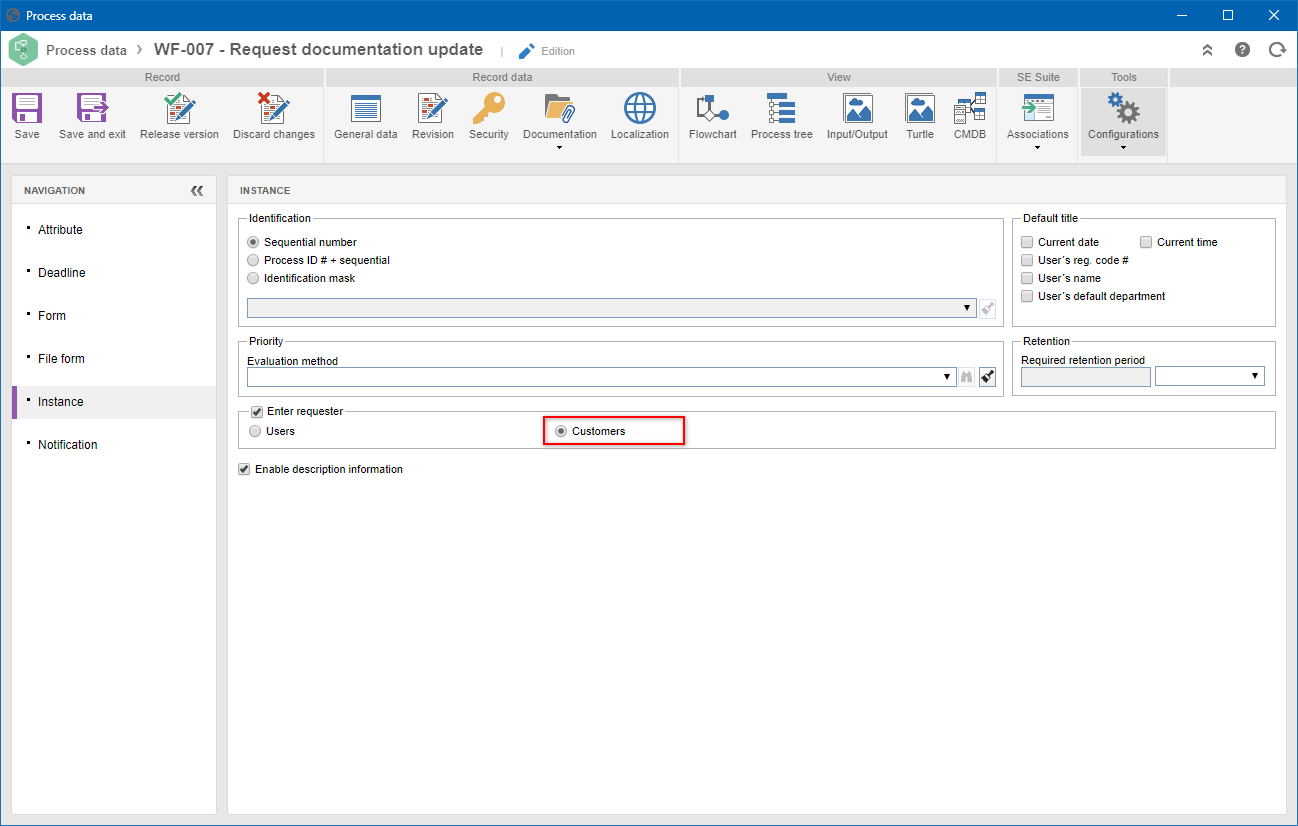Open the help question mark icon
Image resolution: width=1298 pixels, height=826 pixels.
pos(1242,49)
